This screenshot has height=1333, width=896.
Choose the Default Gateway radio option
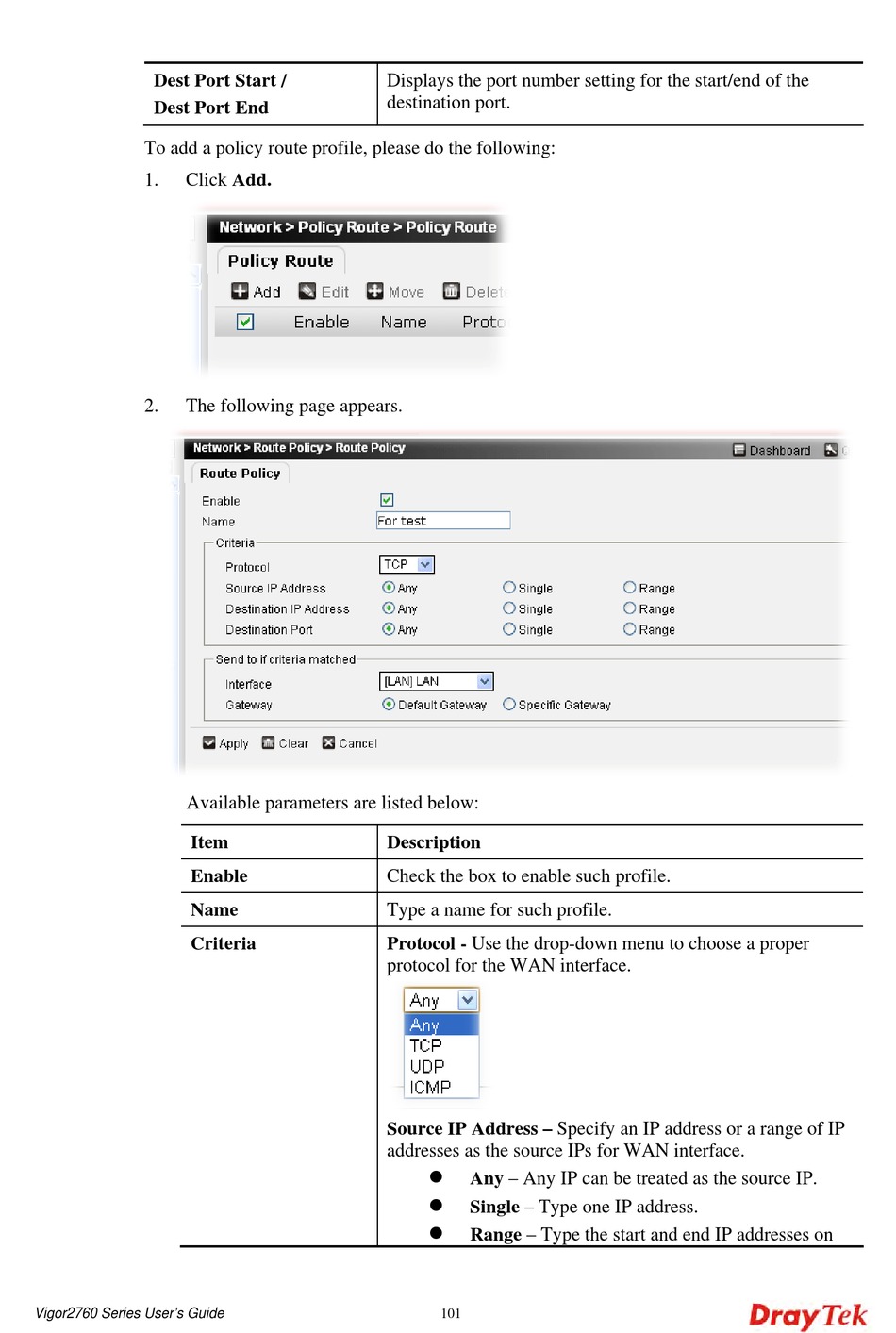[x=389, y=705]
